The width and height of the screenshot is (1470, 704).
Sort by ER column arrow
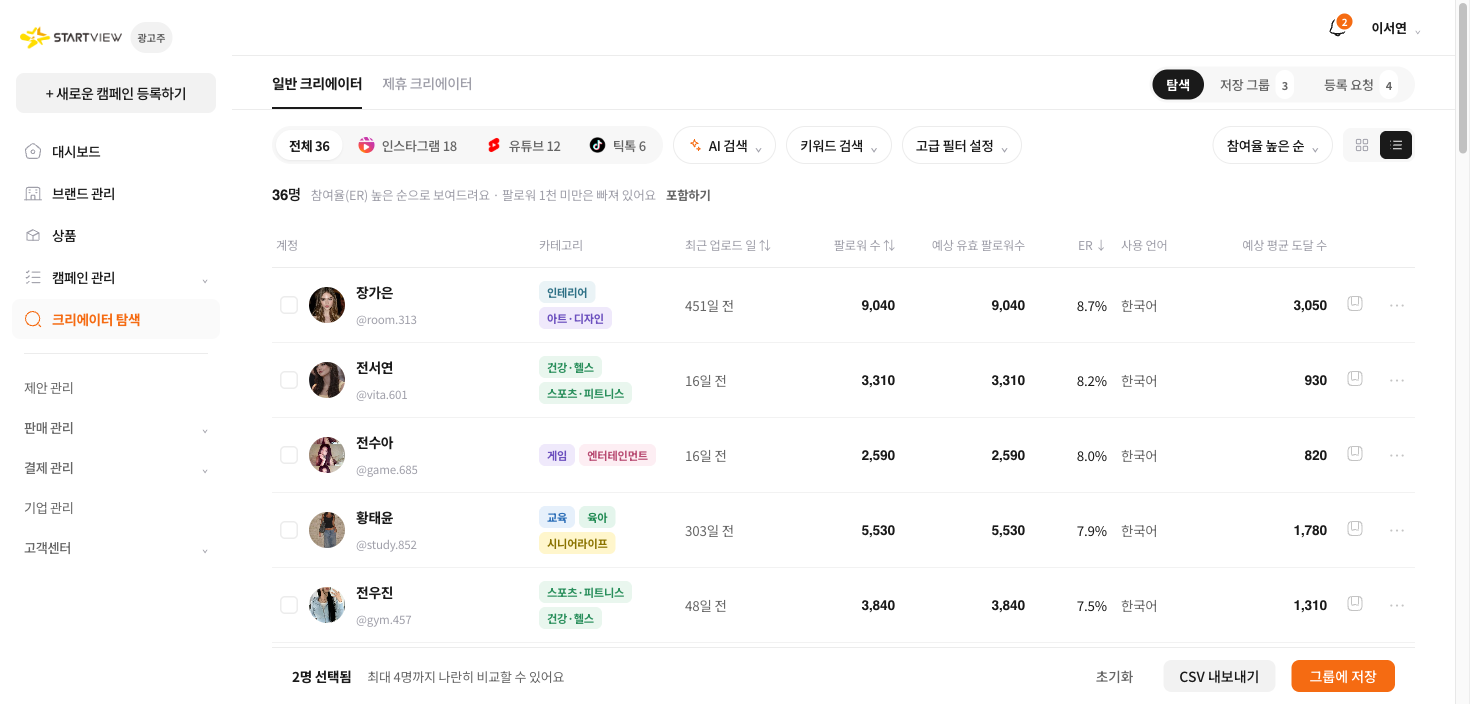pyautogui.click(x=1101, y=245)
